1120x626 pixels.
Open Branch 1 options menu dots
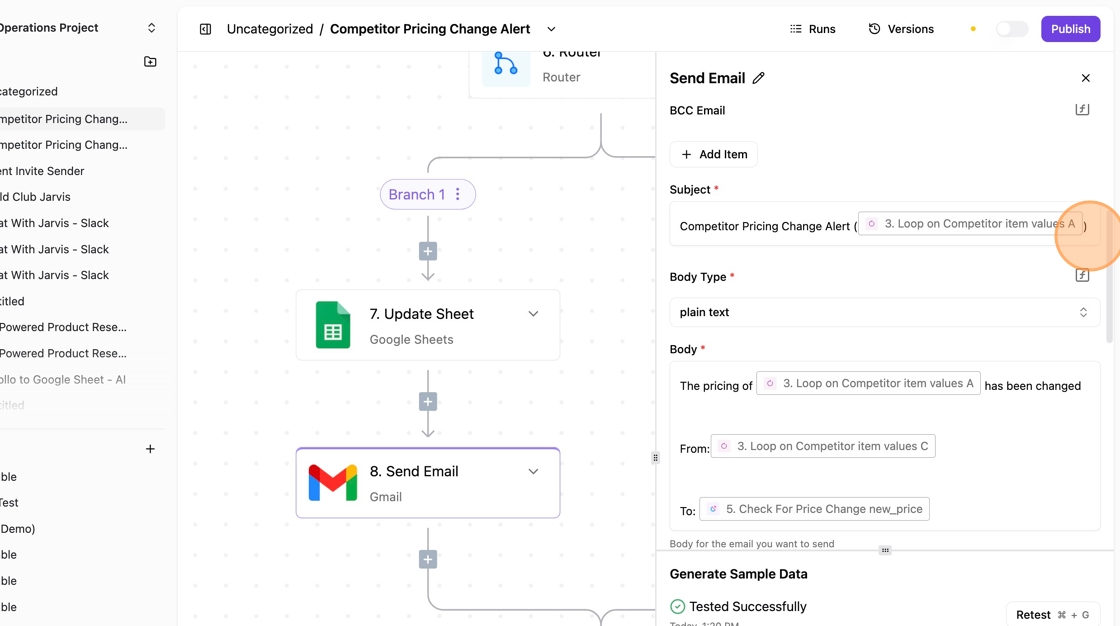click(x=458, y=194)
